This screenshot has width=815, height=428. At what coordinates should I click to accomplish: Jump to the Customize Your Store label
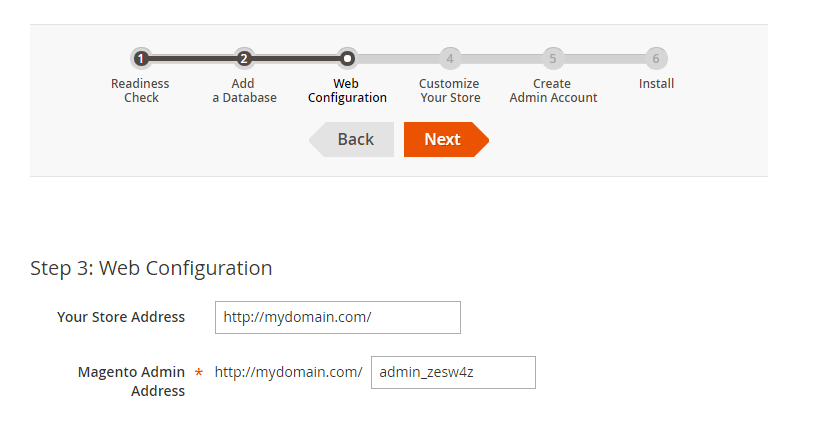tap(450, 91)
